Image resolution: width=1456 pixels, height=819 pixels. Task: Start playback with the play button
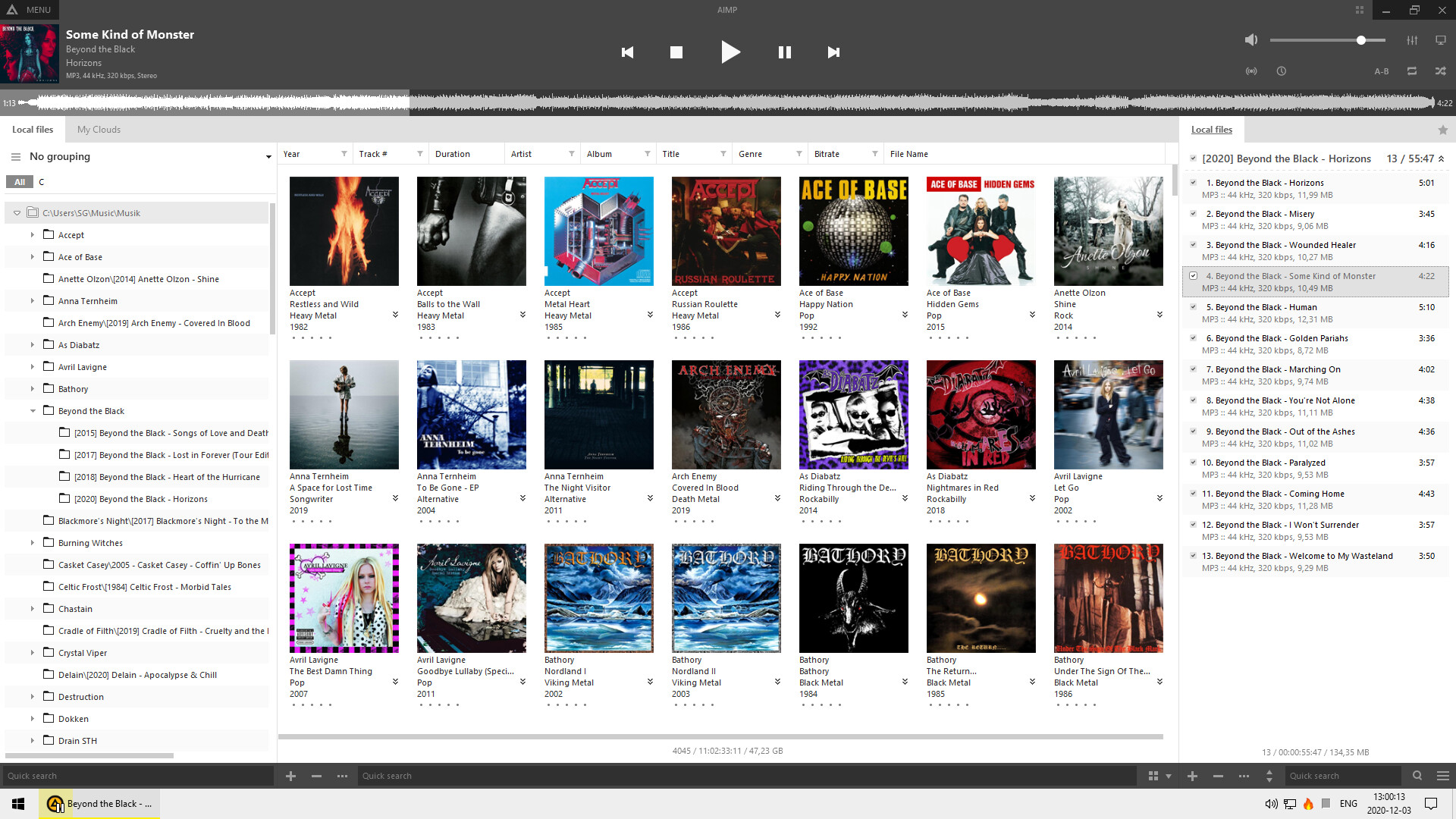730,52
